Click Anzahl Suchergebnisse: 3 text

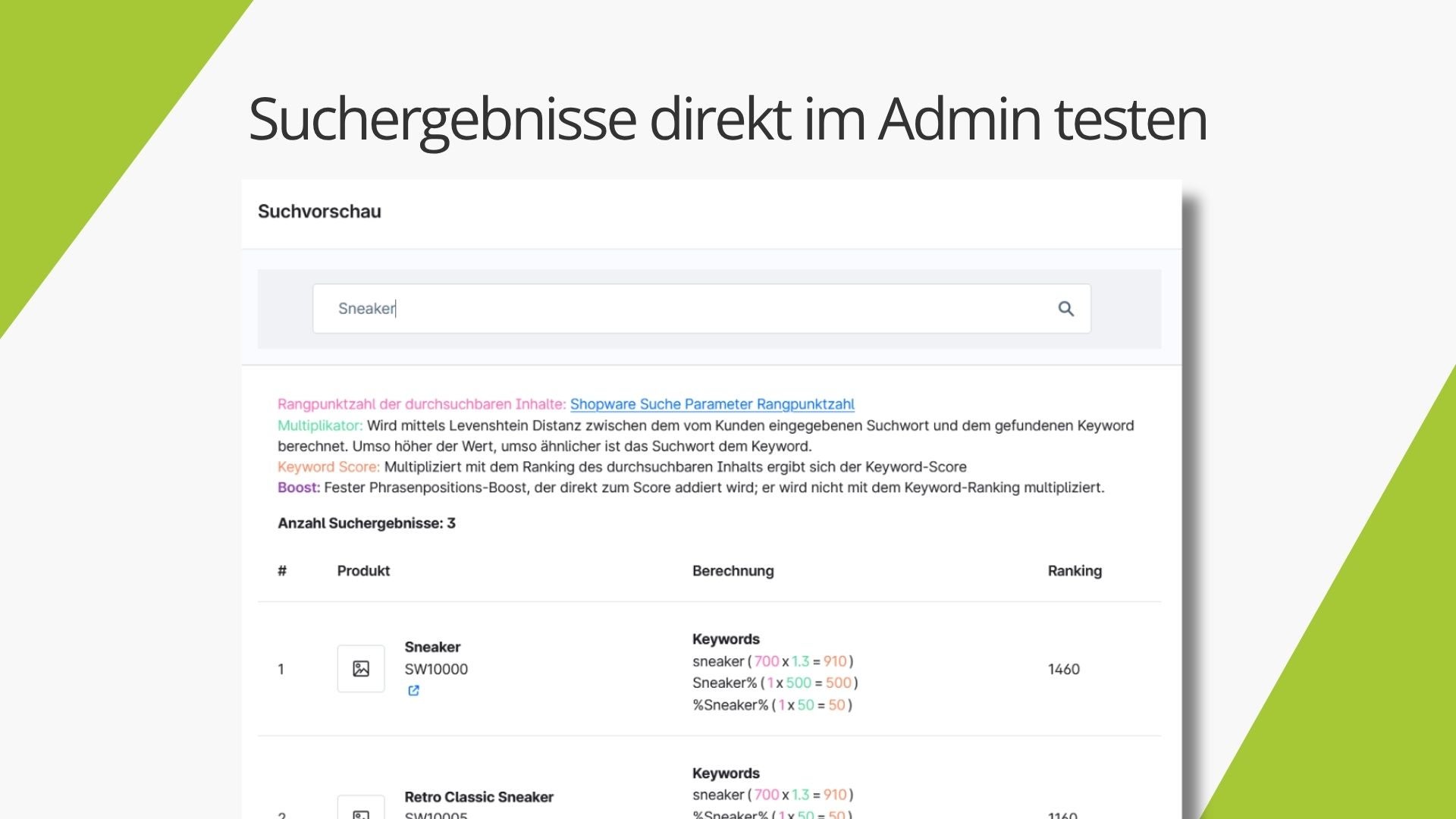[x=366, y=523]
